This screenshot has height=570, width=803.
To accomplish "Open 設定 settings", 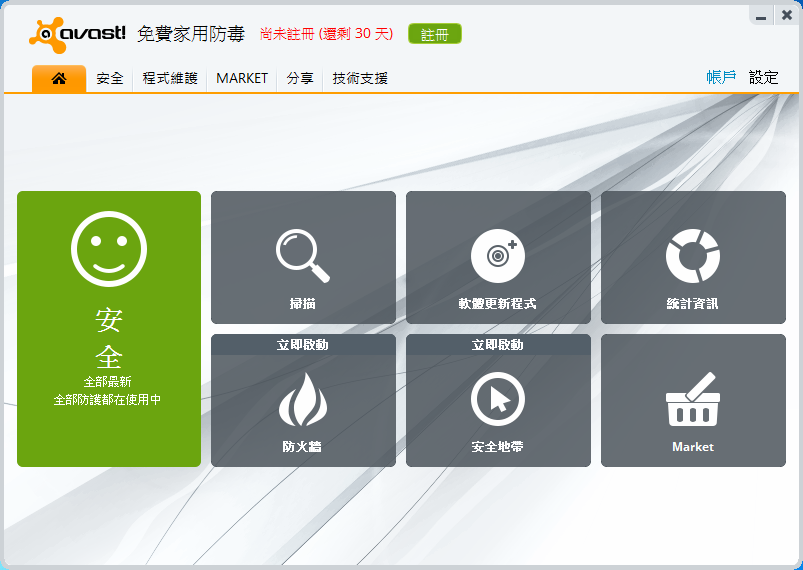I will 763,77.
